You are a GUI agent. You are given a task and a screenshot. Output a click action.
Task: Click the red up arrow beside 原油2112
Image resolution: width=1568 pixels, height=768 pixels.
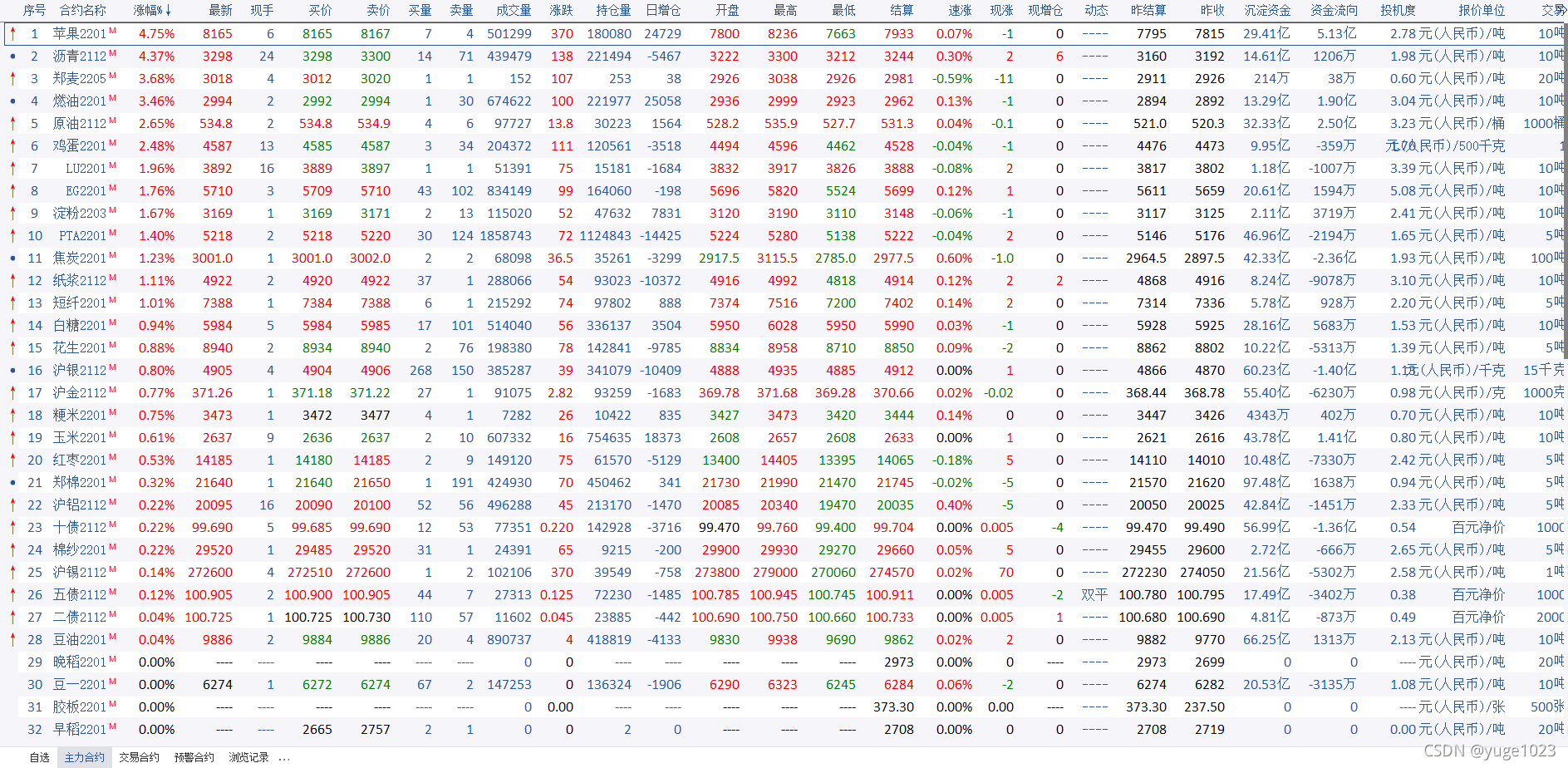pyautogui.click(x=12, y=123)
